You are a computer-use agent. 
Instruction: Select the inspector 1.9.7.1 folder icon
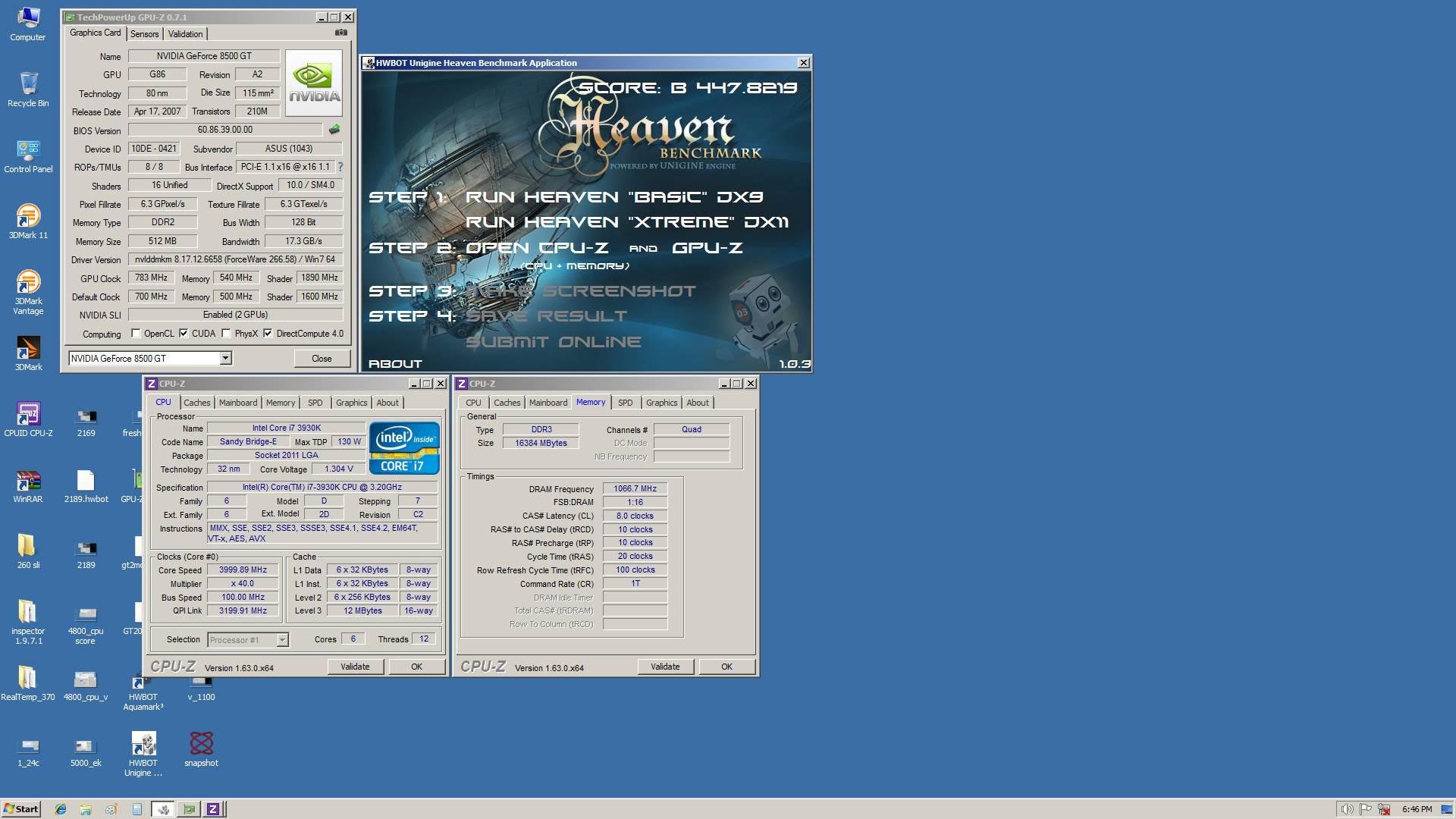(x=28, y=622)
